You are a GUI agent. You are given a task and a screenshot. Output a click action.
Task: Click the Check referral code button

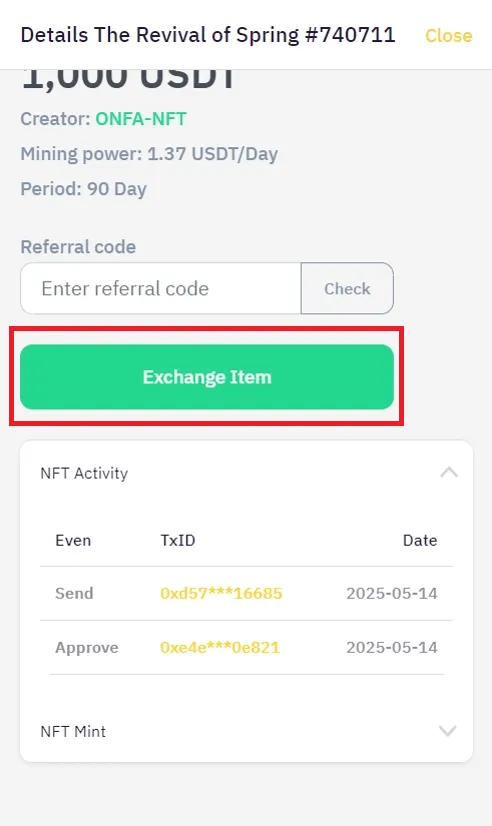(x=347, y=288)
